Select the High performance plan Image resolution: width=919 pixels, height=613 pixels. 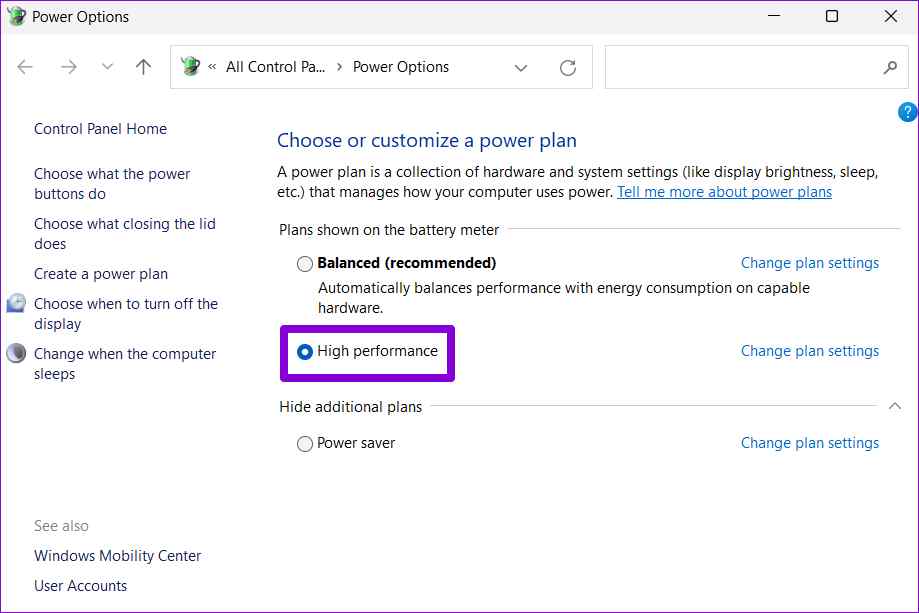(305, 352)
